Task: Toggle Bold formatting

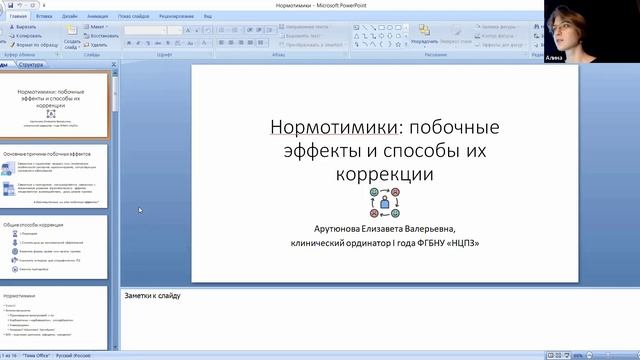Action: (x=129, y=43)
